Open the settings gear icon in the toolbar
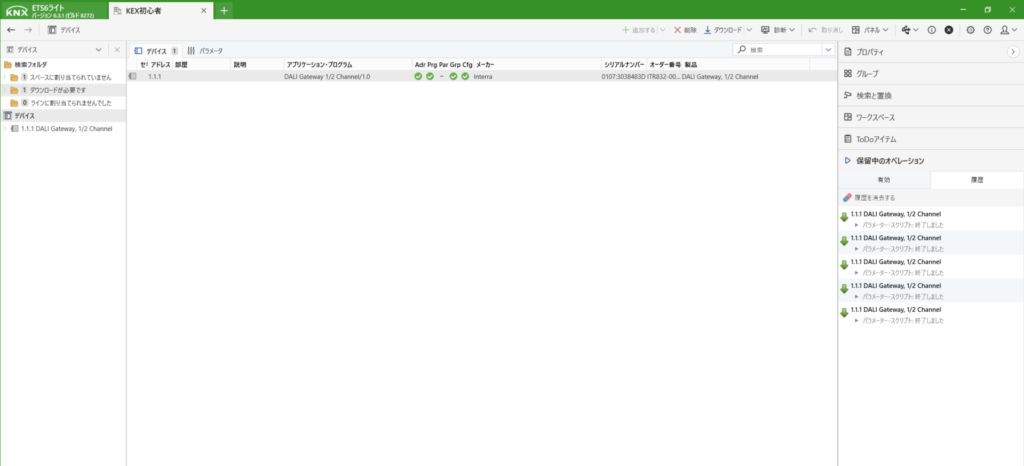Viewport: 1024px width, 466px height. click(970, 30)
